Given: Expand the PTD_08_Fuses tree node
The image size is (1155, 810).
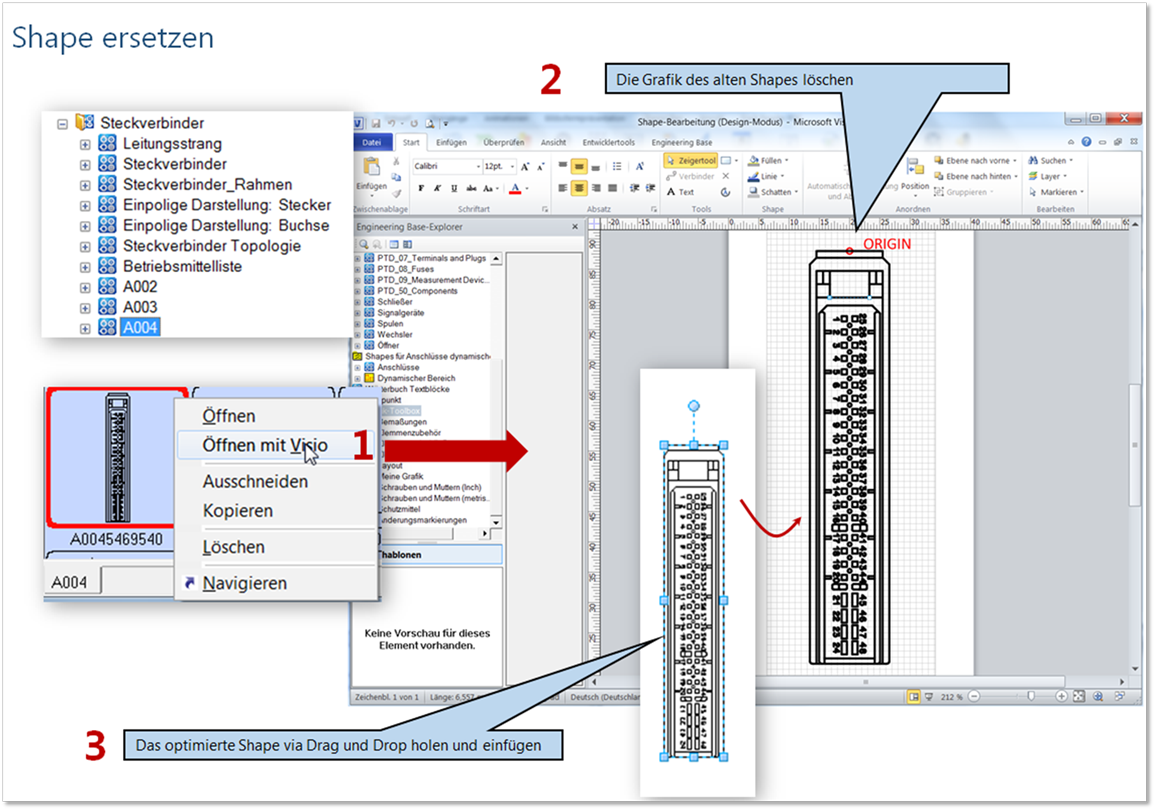Looking at the screenshot, I should 358,270.
